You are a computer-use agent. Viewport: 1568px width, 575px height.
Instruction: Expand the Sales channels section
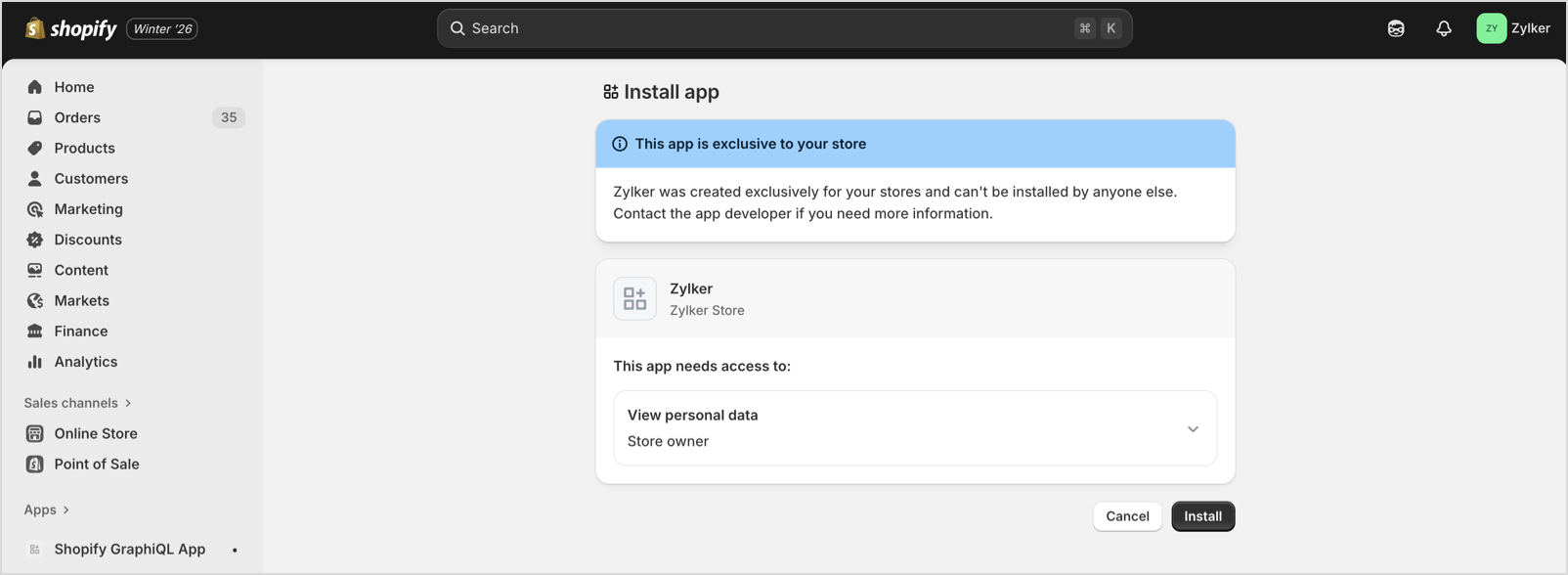pyautogui.click(x=78, y=403)
